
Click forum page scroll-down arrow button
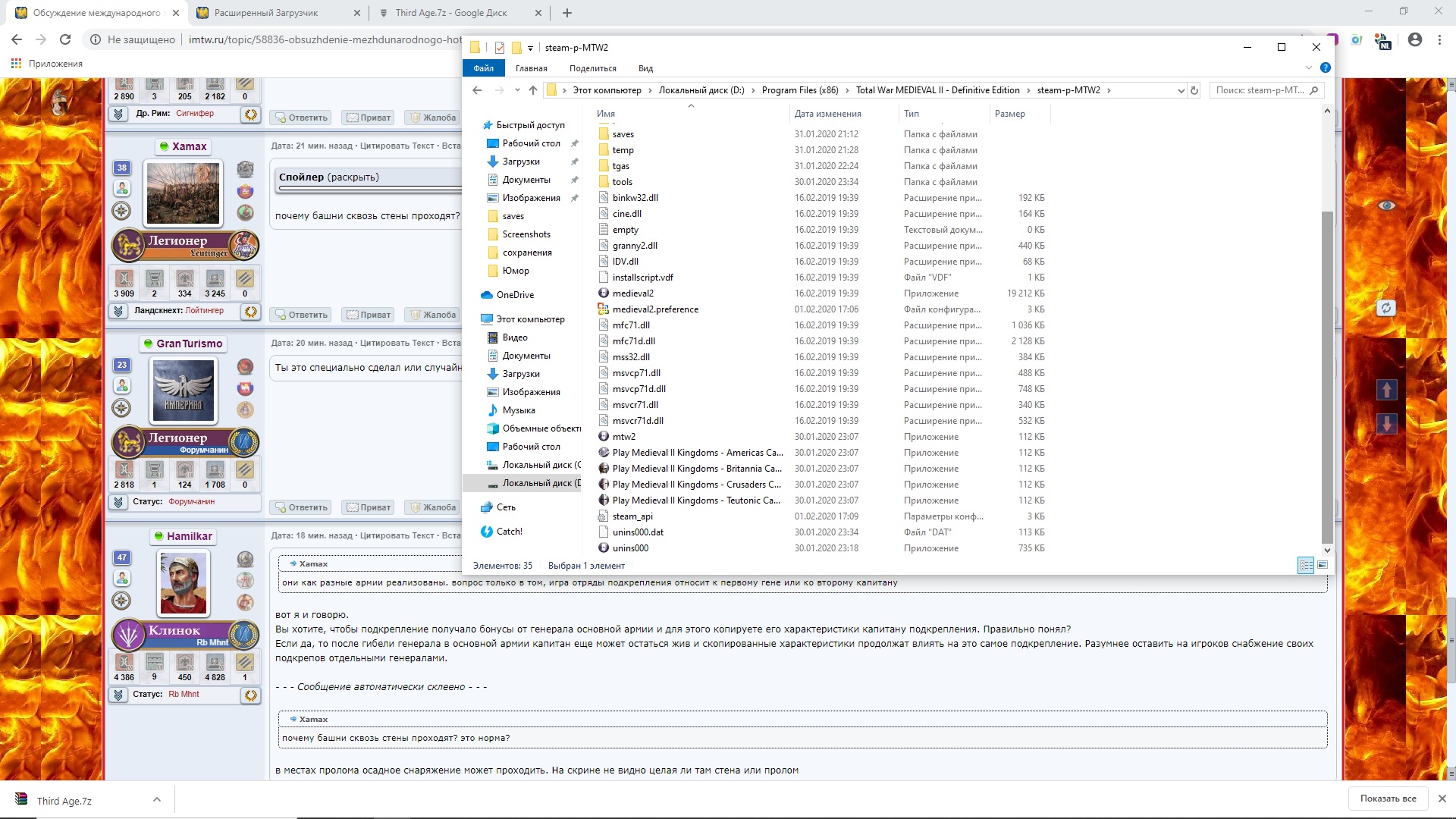(x=1386, y=423)
